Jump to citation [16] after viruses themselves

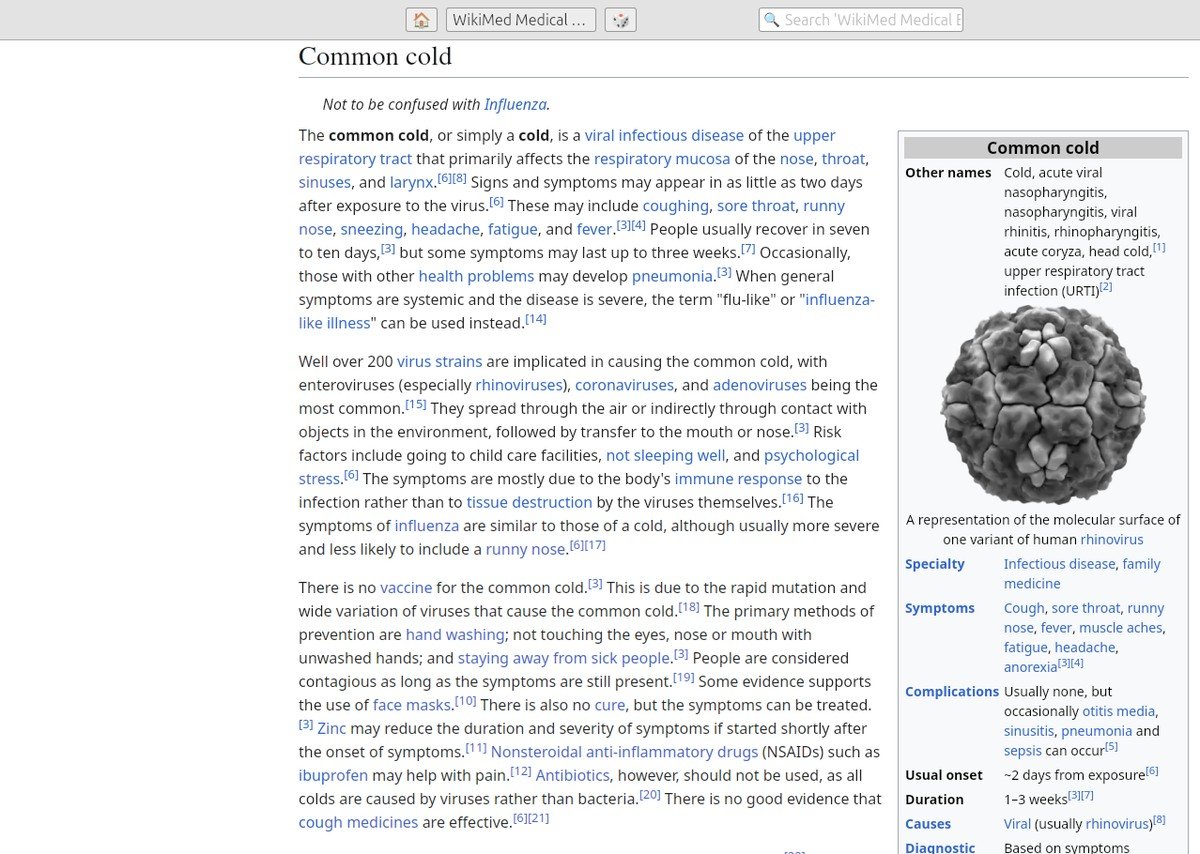793,498
